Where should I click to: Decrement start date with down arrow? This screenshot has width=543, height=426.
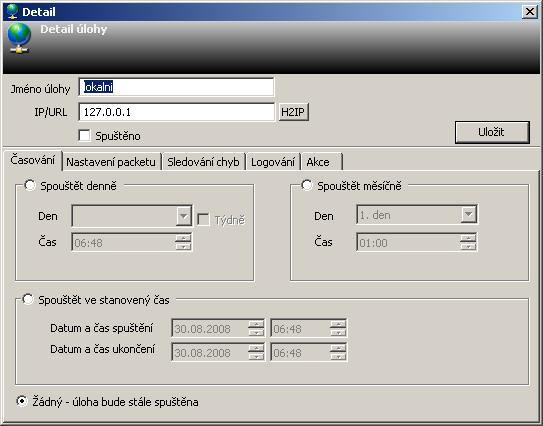(256, 332)
